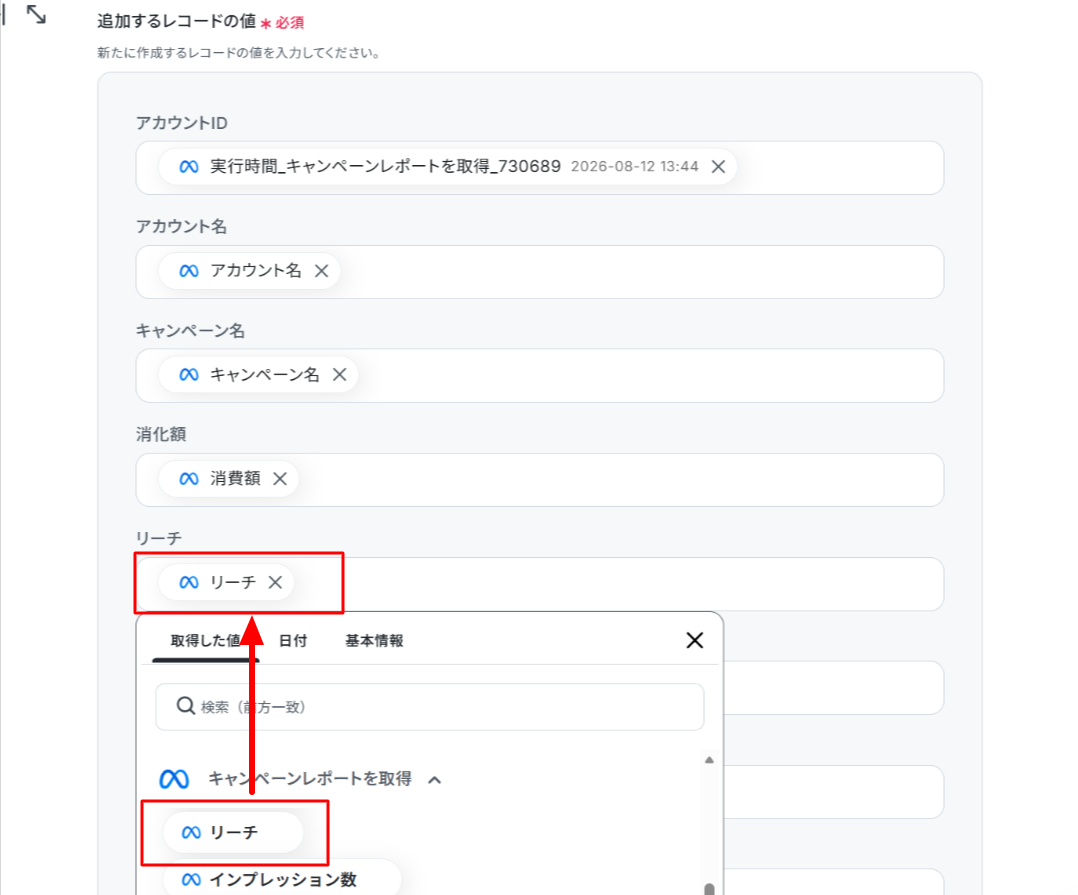This screenshot has height=895, width=1078.
Task: Collapse the キャンペーンレポートを取得 section chevron
Action: tap(434, 780)
